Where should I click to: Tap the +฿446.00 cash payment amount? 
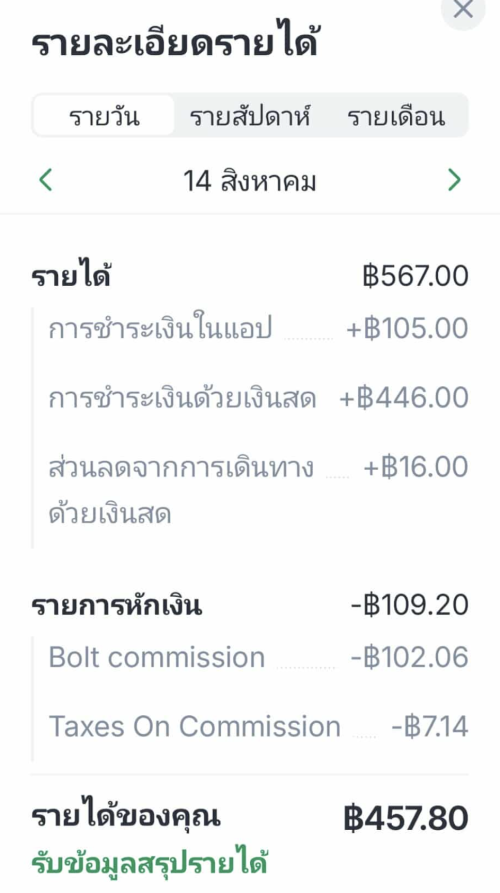pos(404,398)
